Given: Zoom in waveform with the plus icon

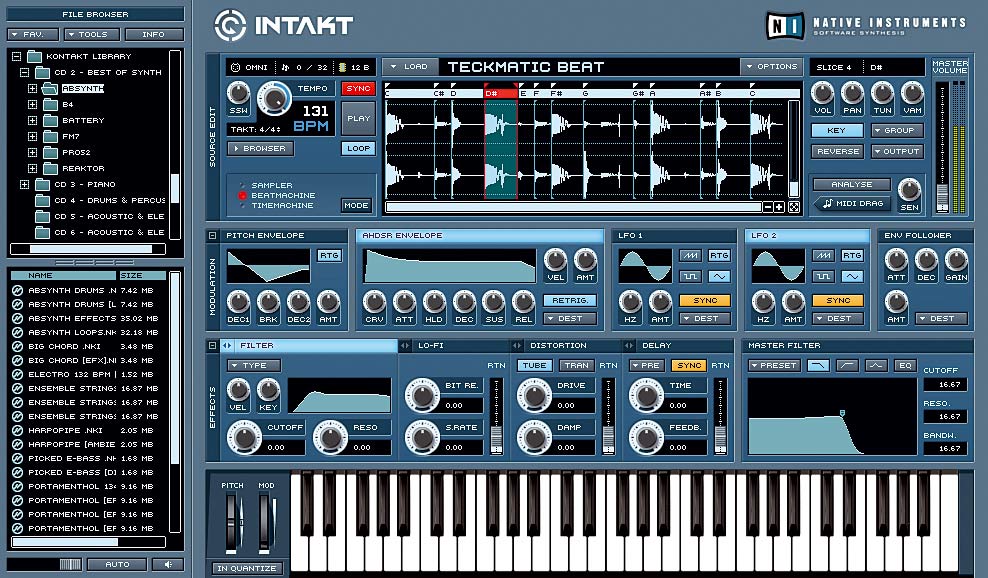Looking at the screenshot, I should [779, 207].
